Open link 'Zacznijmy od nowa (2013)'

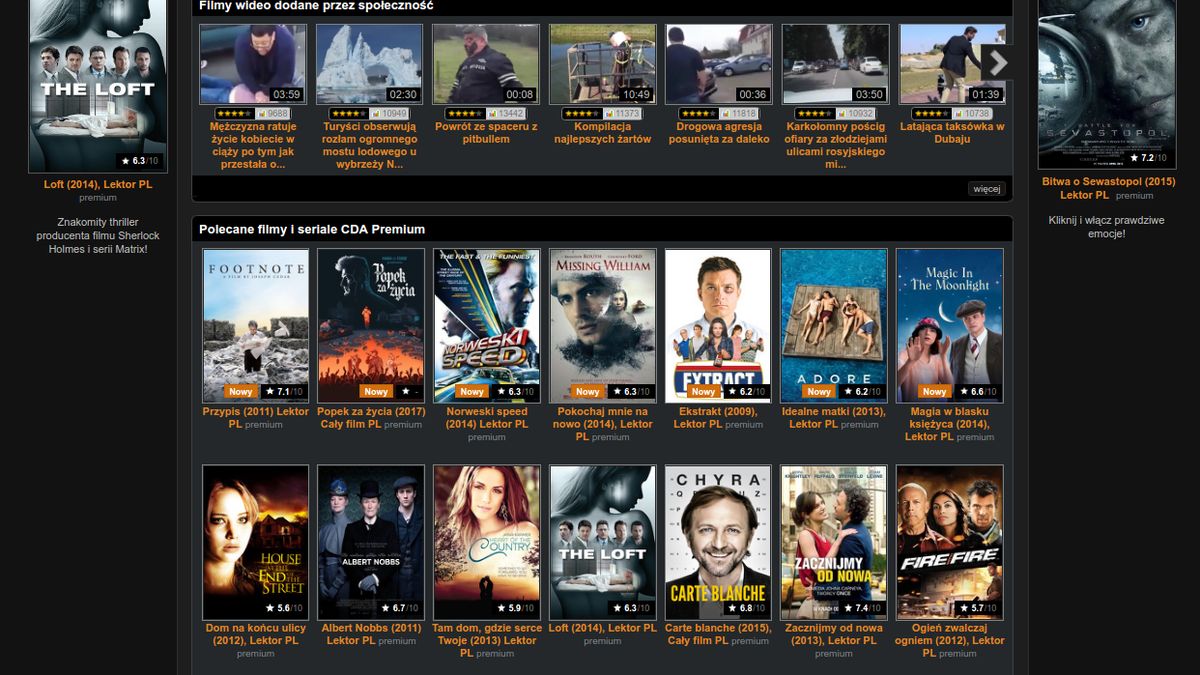click(x=834, y=634)
